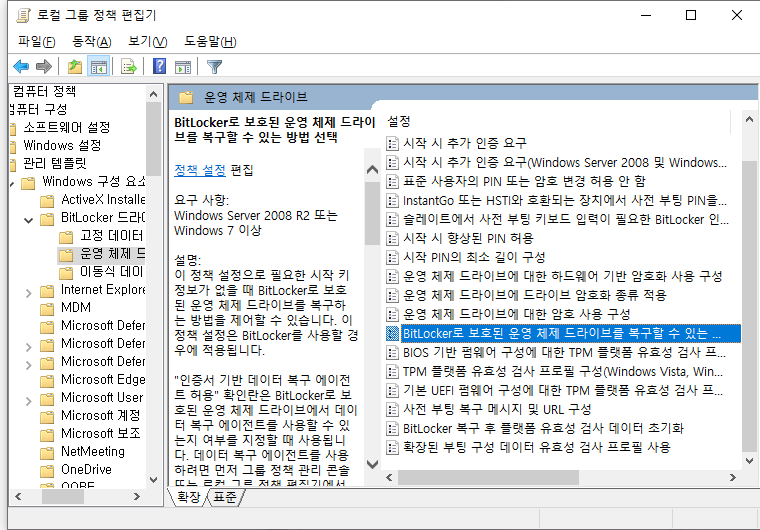The image size is (760, 530).
Task: Click the Microsoft Edge folder icon
Action: [x=47, y=381]
